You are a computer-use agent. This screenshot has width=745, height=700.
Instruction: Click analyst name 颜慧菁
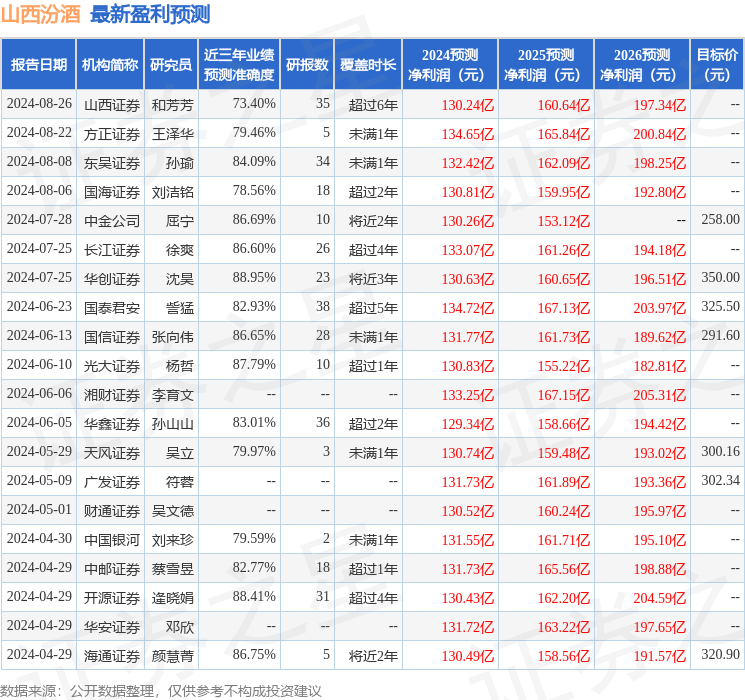(173, 656)
